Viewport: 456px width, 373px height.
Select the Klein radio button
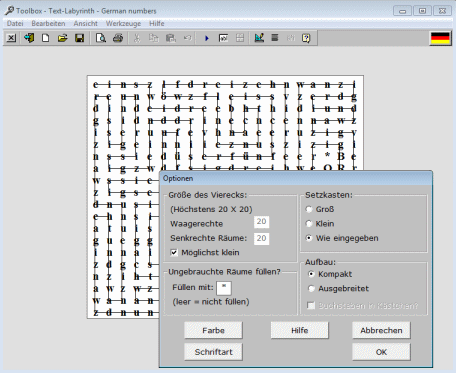[x=309, y=223]
